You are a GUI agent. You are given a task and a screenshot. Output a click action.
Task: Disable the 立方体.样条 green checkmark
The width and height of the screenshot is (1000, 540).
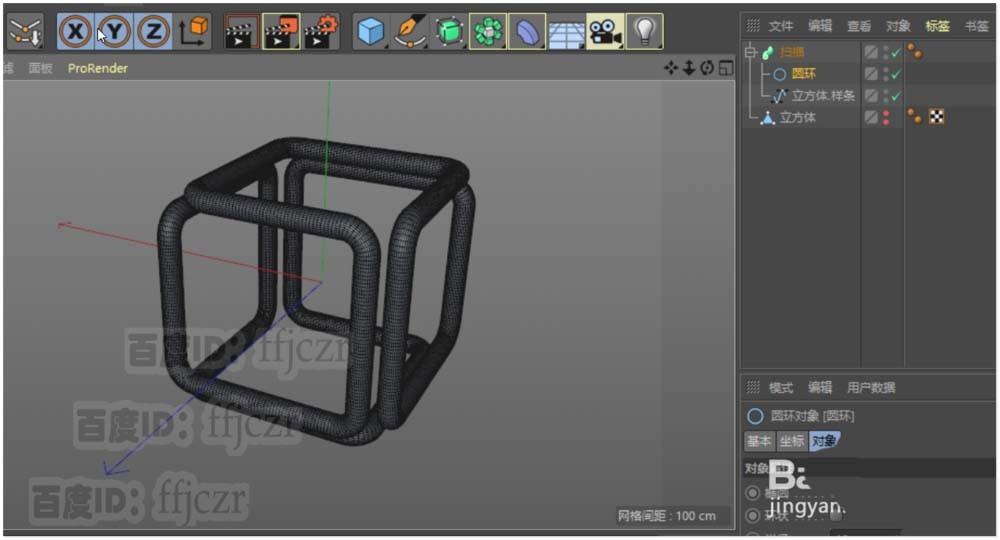point(896,96)
